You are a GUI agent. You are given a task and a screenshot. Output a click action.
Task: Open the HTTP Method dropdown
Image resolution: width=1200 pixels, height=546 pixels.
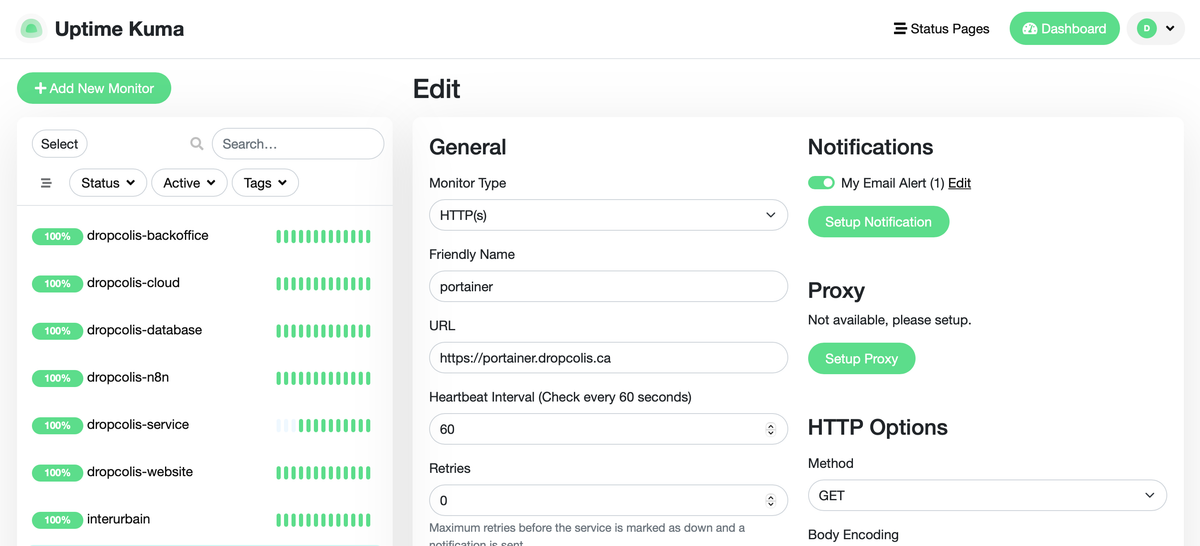(x=987, y=495)
